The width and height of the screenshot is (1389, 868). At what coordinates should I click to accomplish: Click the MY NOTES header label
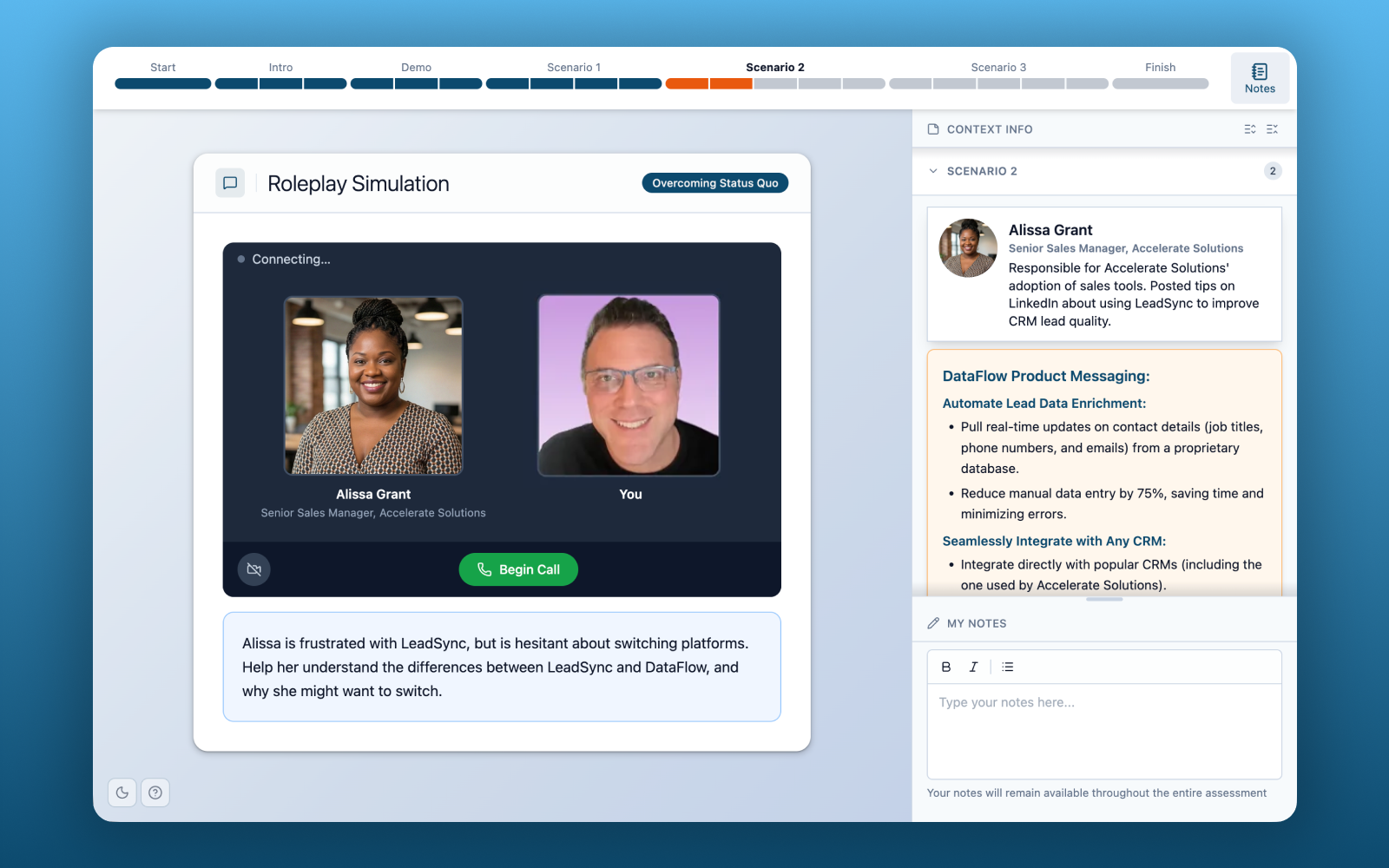coord(977,623)
